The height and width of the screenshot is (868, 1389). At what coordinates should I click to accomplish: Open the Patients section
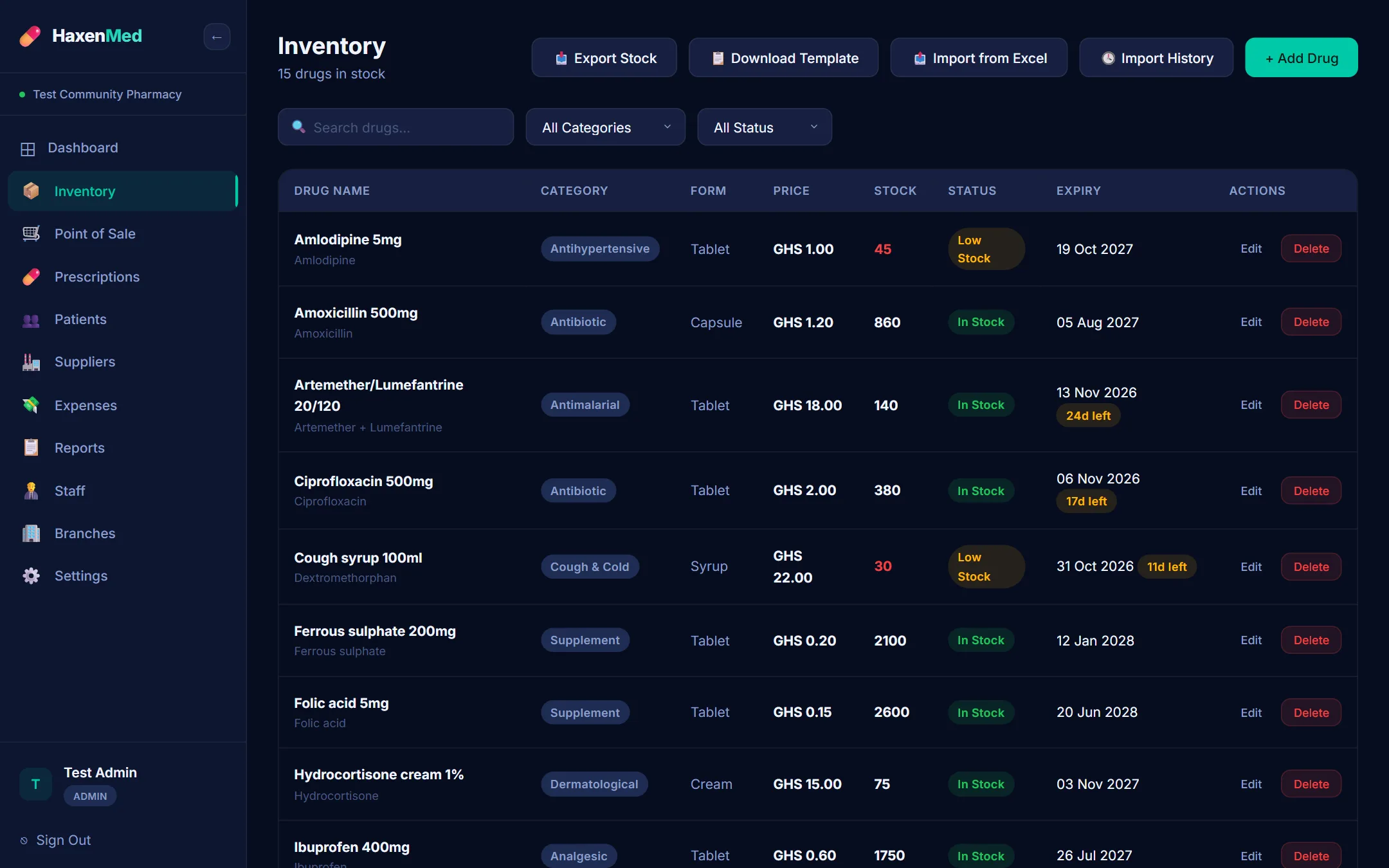point(123,320)
